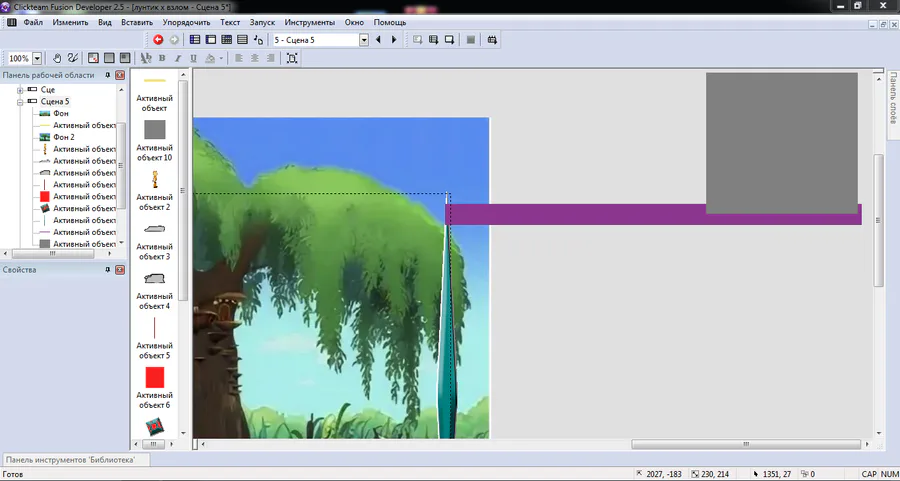
Task: Pin the Свойства panel
Action: tap(107, 270)
